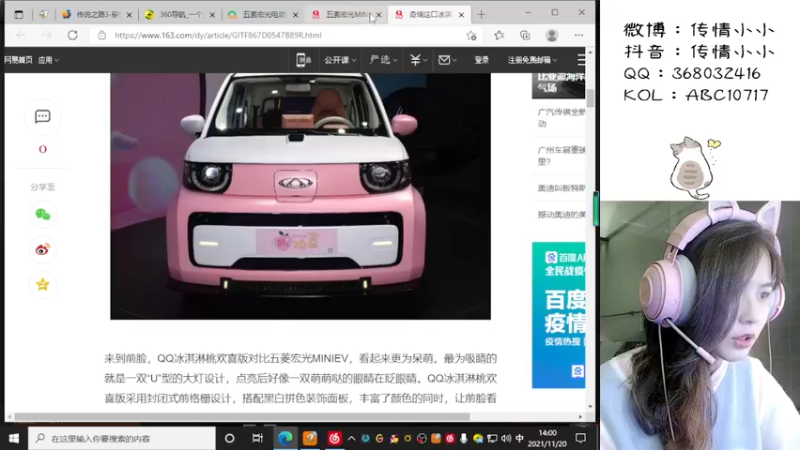800x450 pixels.
Task: Open sidebar link 广汽传祺全新
Action: (x=561, y=118)
